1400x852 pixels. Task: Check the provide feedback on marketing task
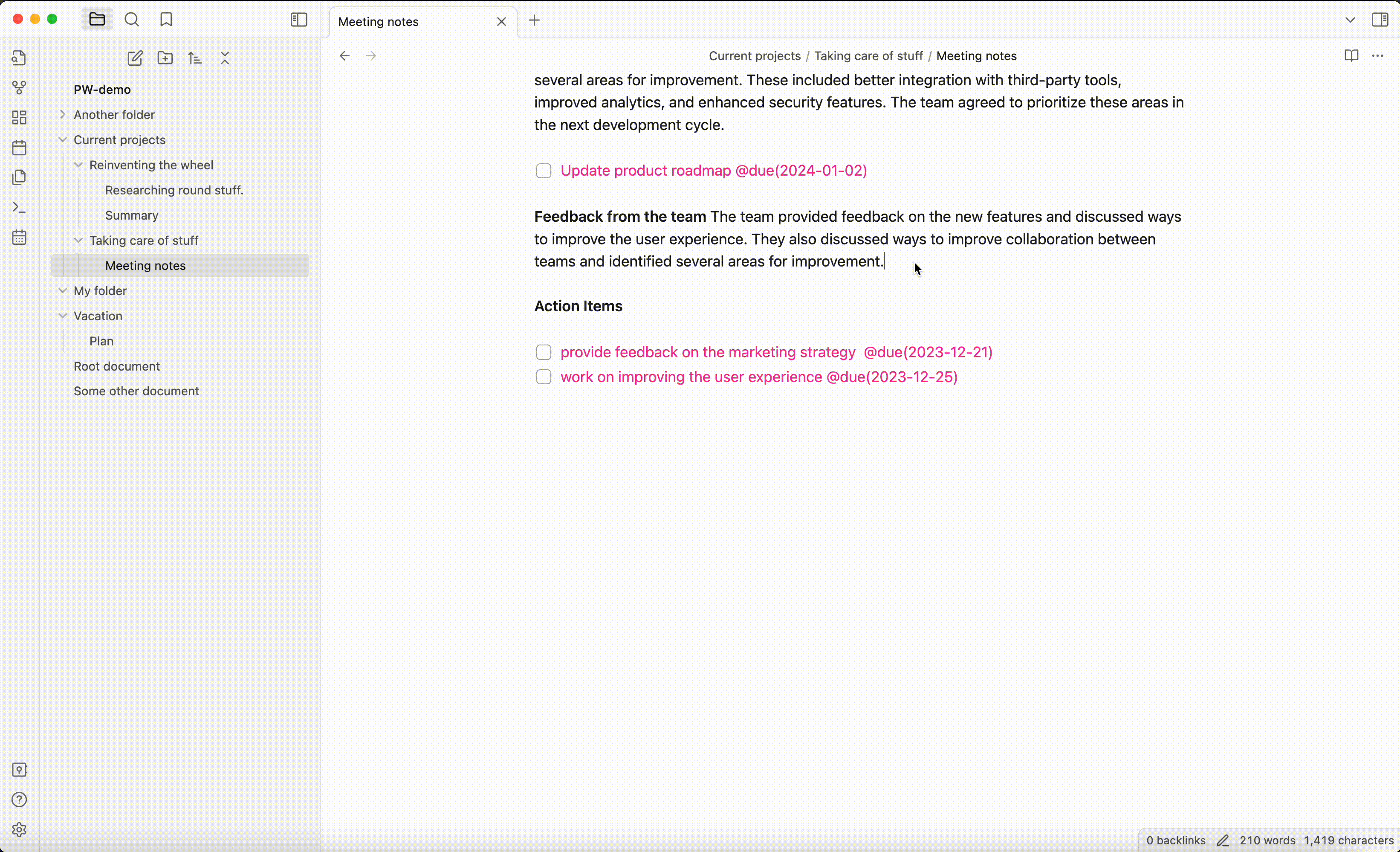click(543, 352)
